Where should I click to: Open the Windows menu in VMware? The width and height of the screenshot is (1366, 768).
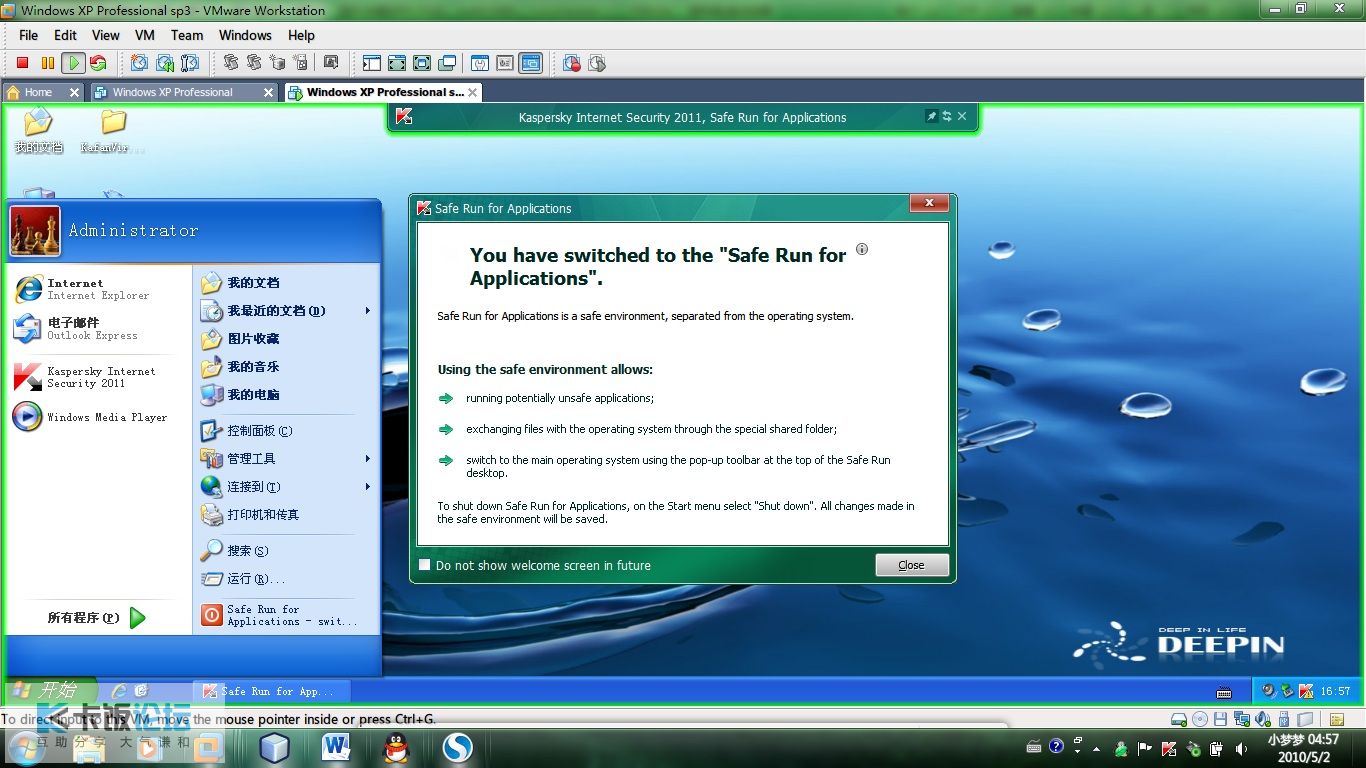pos(245,35)
